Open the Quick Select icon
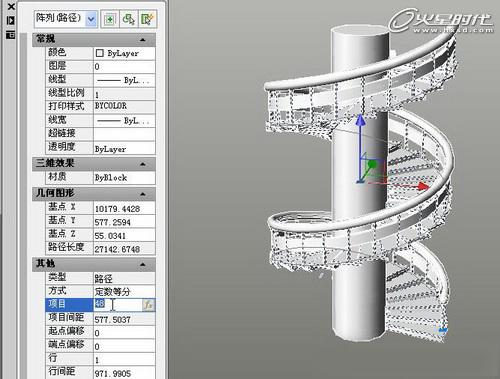 147,19
